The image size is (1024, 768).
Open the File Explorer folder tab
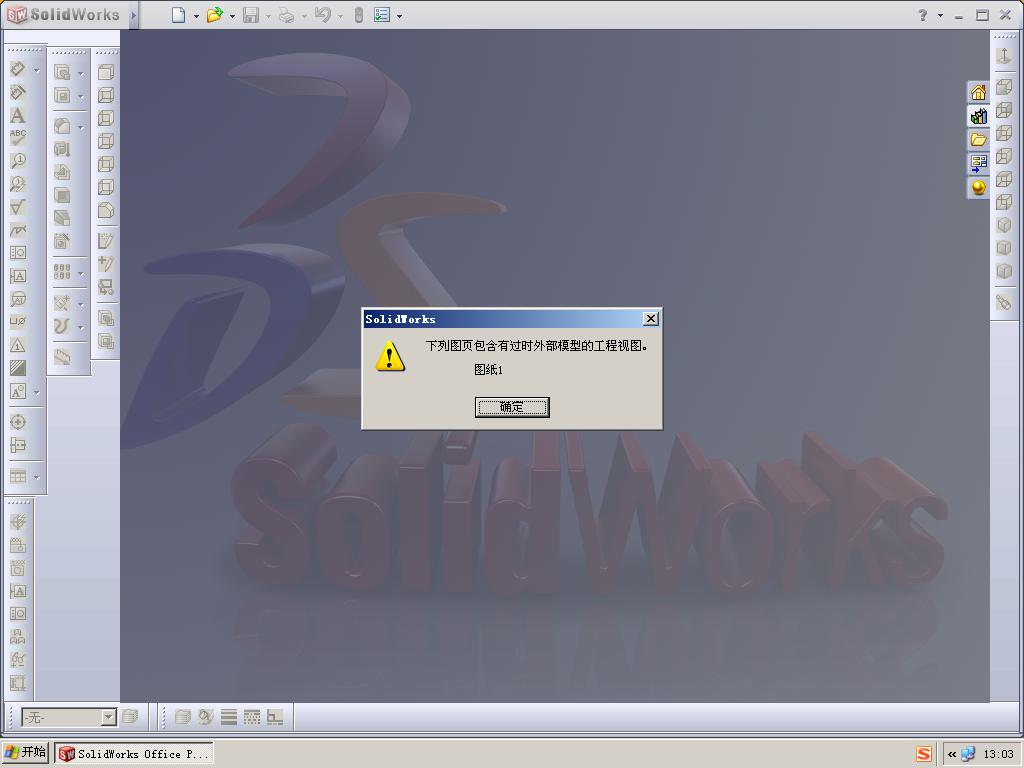pyautogui.click(x=978, y=140)
